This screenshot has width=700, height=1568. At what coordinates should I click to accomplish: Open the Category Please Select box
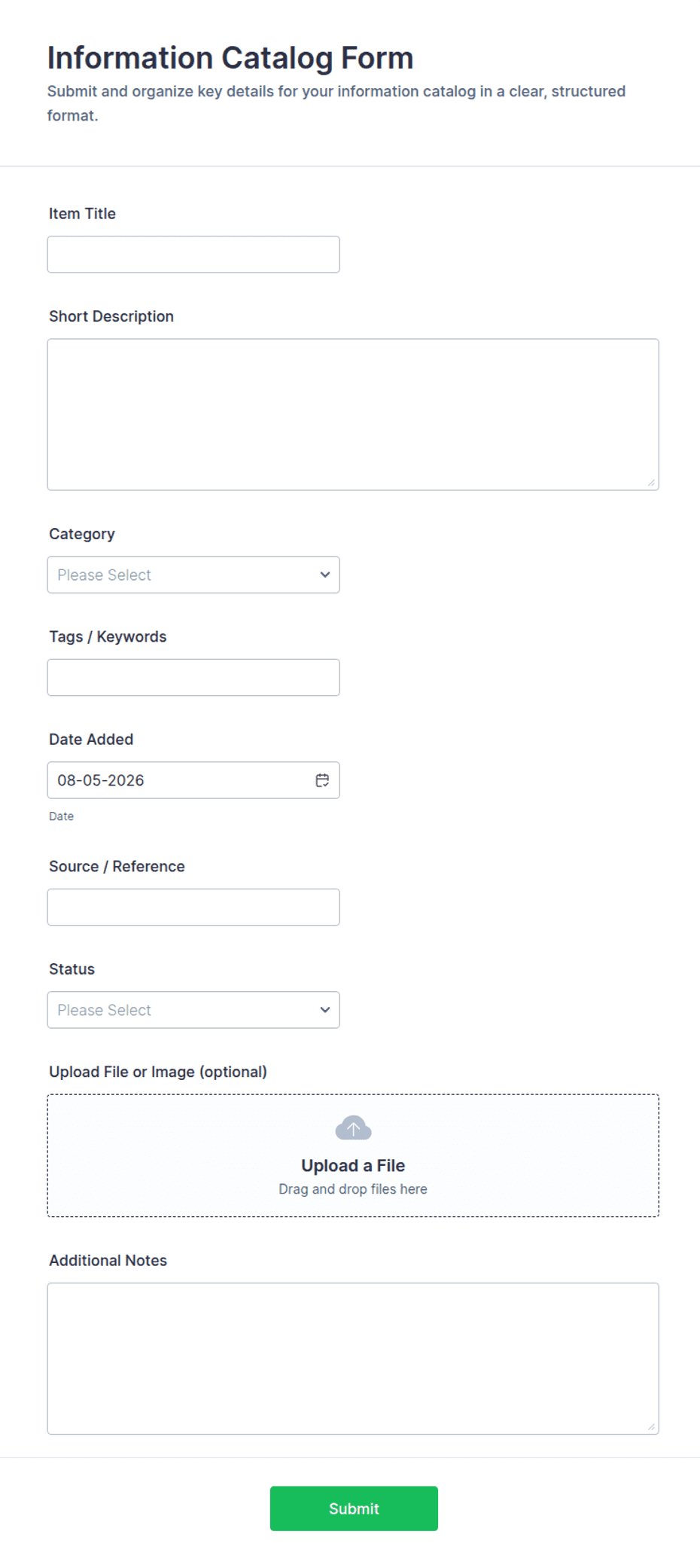(x=193, y=575)
